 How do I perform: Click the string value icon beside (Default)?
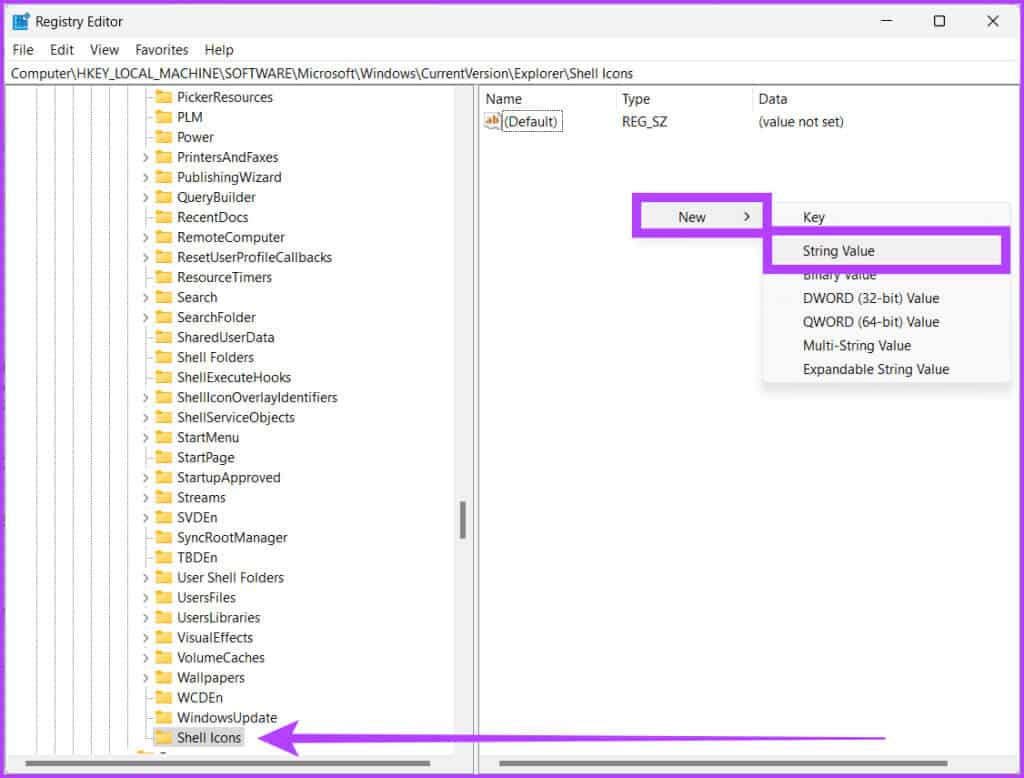pyautogui.click(x=492, y=122)
